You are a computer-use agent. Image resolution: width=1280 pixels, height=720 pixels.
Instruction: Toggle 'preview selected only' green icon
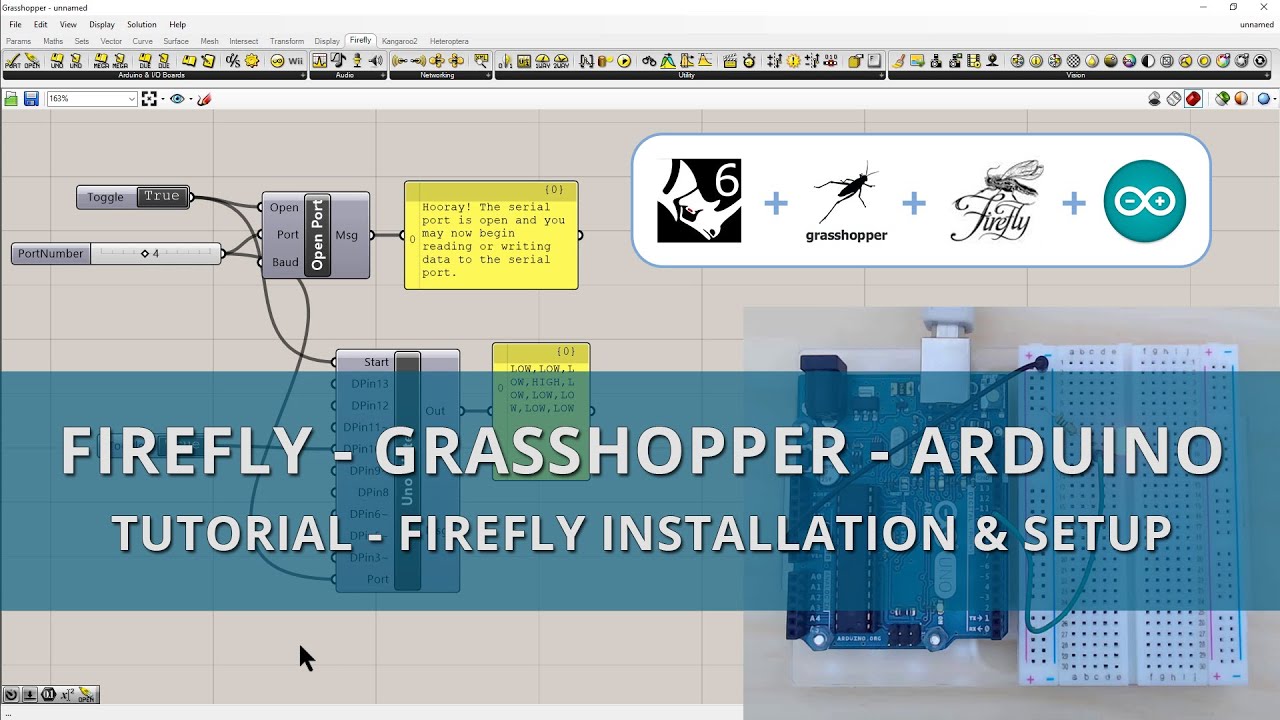coord(1221,98)
